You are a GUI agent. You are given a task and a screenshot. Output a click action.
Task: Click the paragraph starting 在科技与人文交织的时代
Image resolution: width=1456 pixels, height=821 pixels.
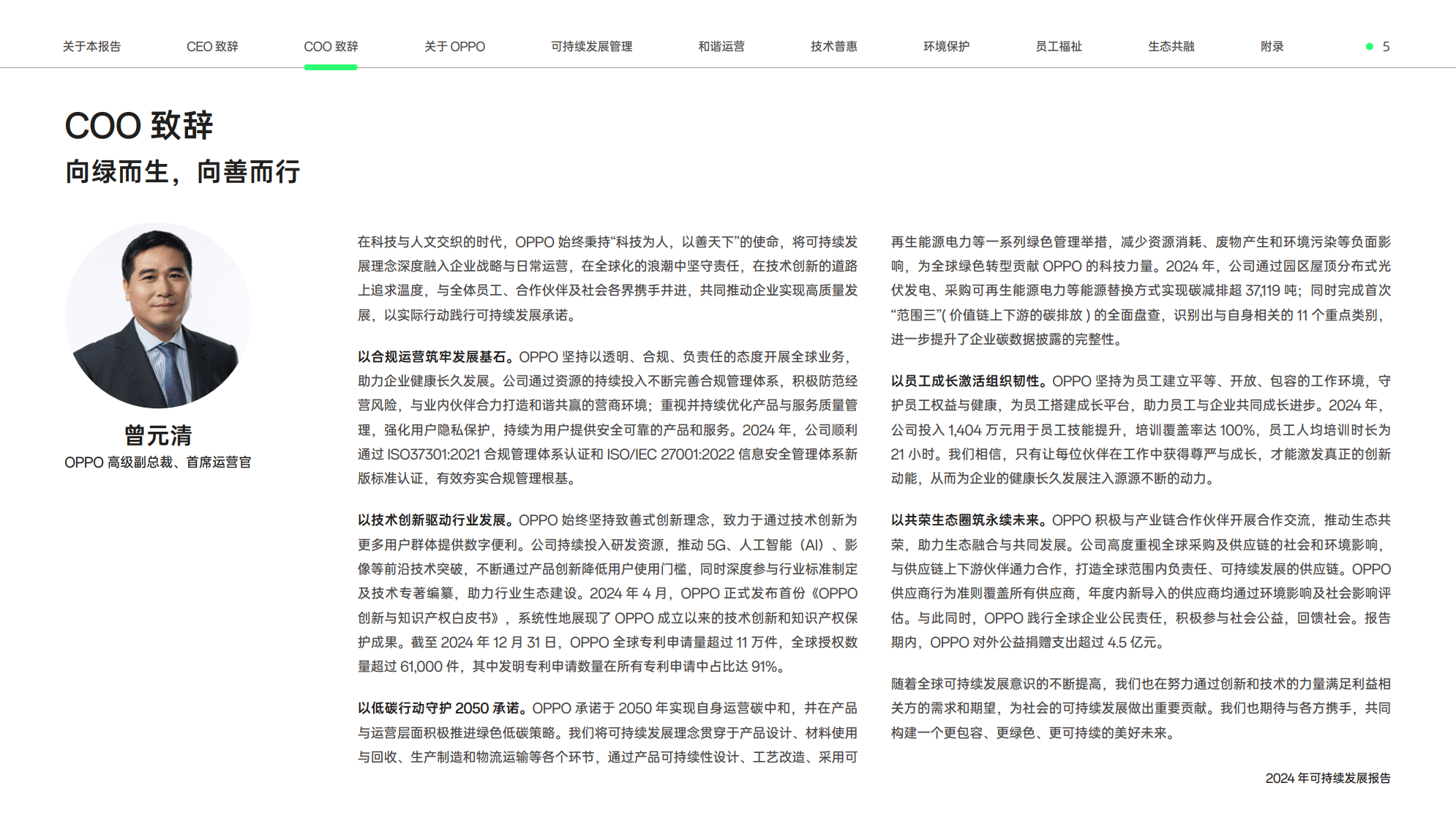click(607, 278)
